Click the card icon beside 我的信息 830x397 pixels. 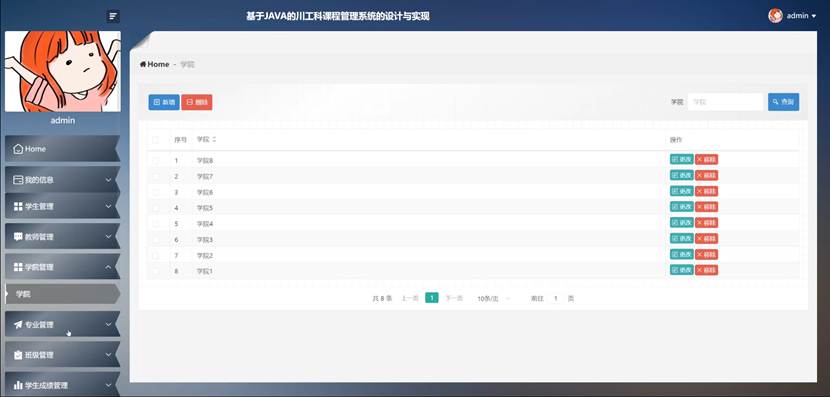tap(18, 180)
